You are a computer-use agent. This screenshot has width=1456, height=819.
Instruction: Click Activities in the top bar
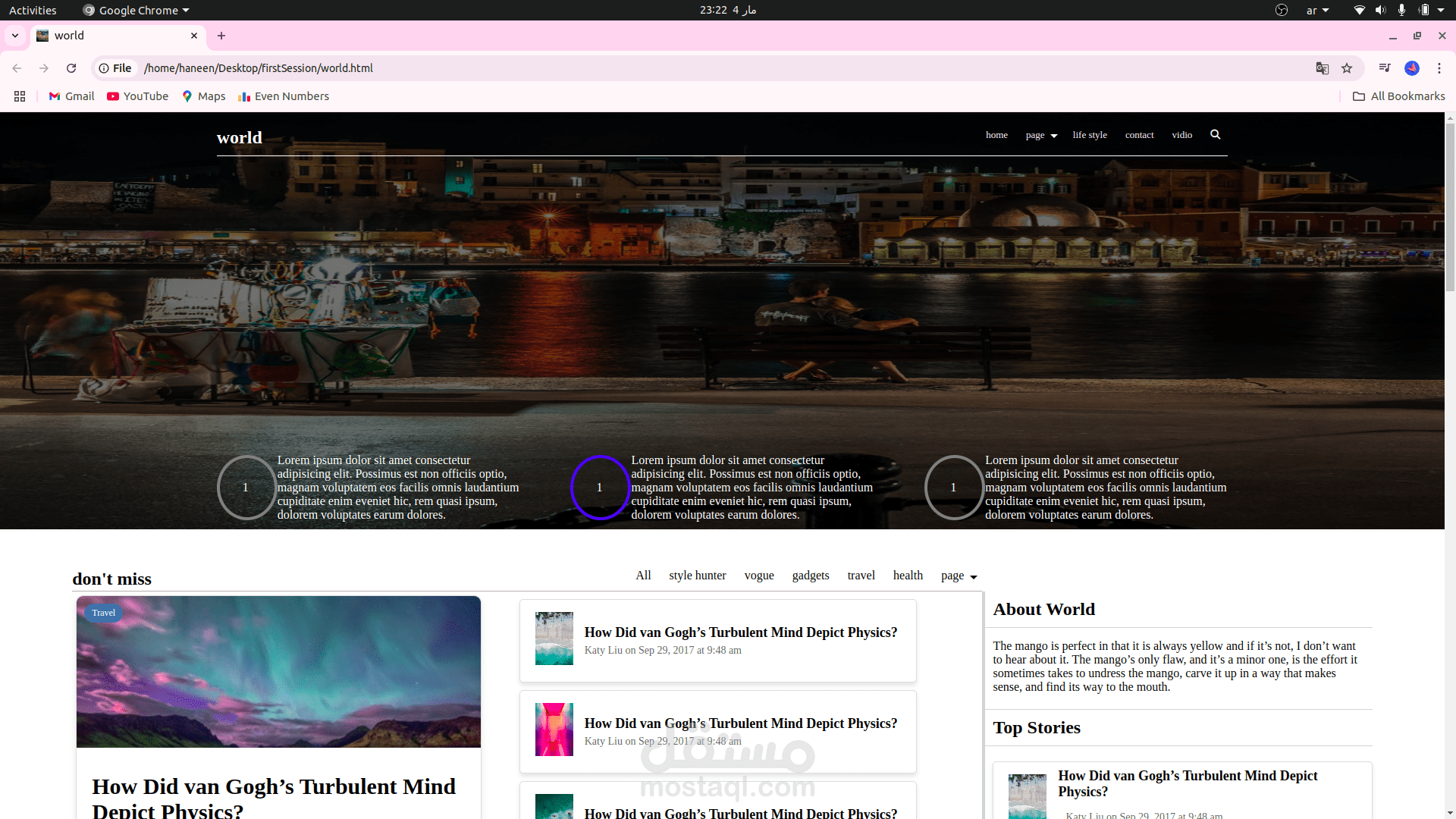tap(33, 10)
